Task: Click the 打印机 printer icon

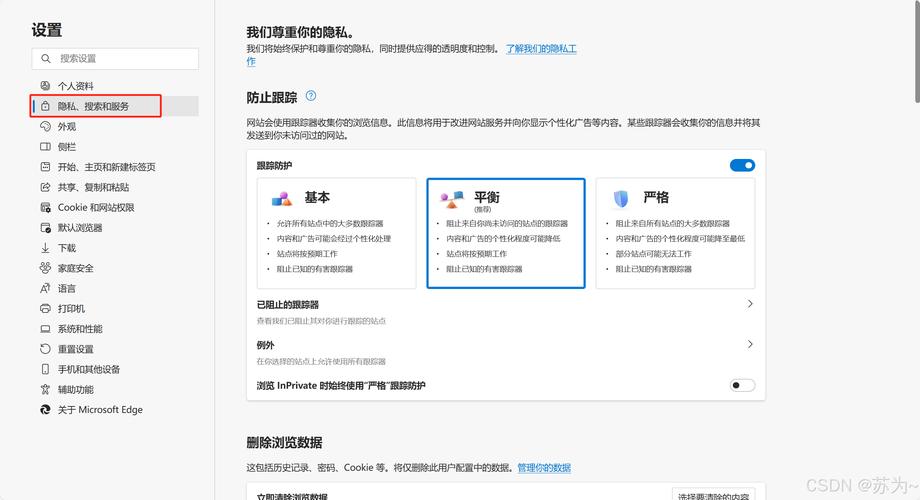Action: tap(45, 309)
